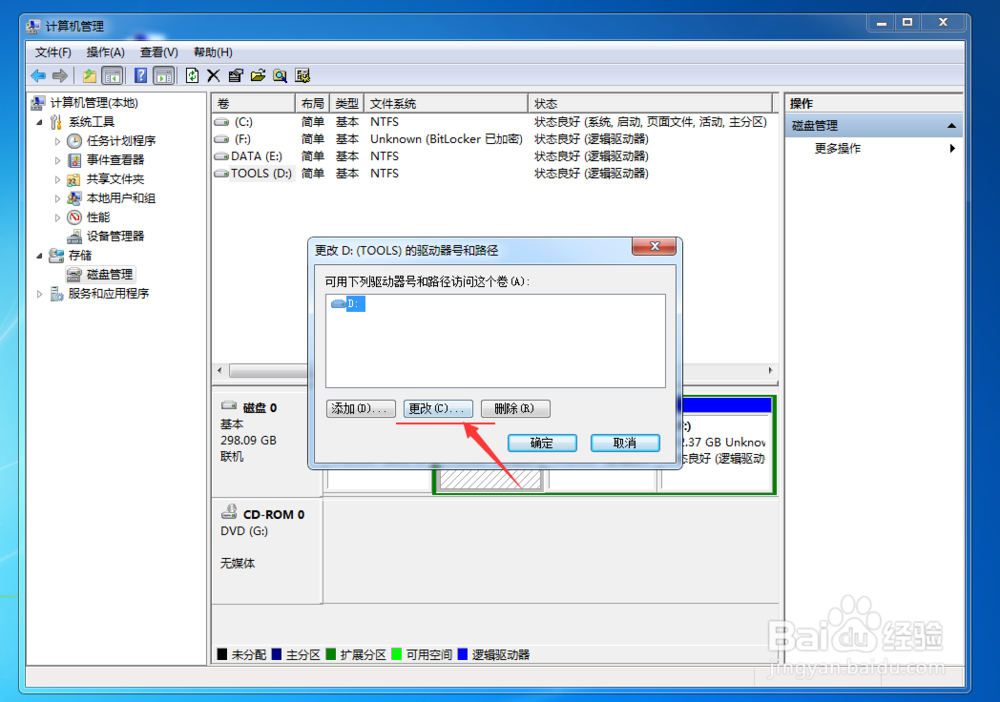Sort by the File System (文件系统) column header
The width and height of the screenshot is (1000, 702).
tap(446, 103)
